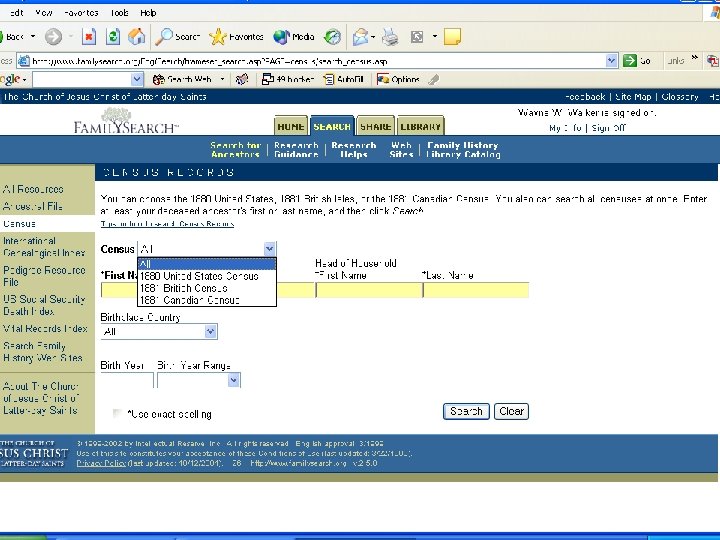Click Google toolbar Search Web button

[182, 79]
